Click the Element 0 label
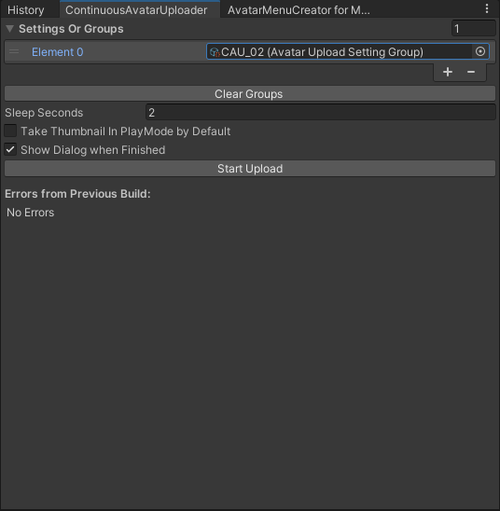 (x=57, y=52)
